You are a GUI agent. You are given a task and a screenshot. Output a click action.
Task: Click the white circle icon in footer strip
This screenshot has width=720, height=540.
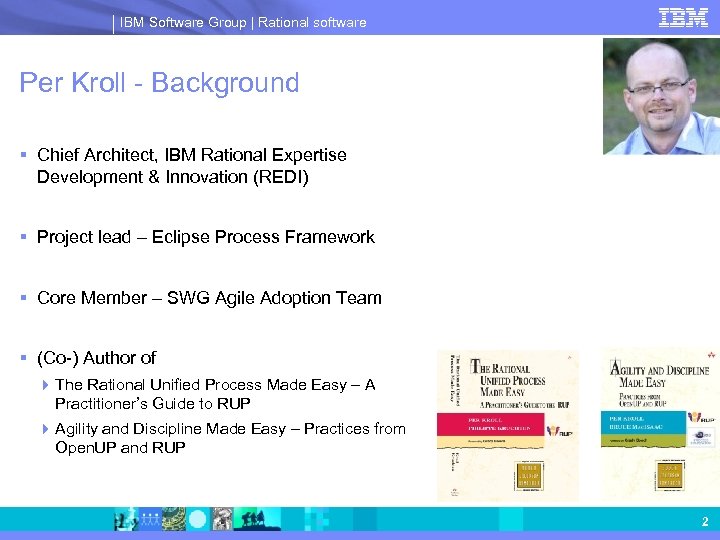(x=198, y=519)
